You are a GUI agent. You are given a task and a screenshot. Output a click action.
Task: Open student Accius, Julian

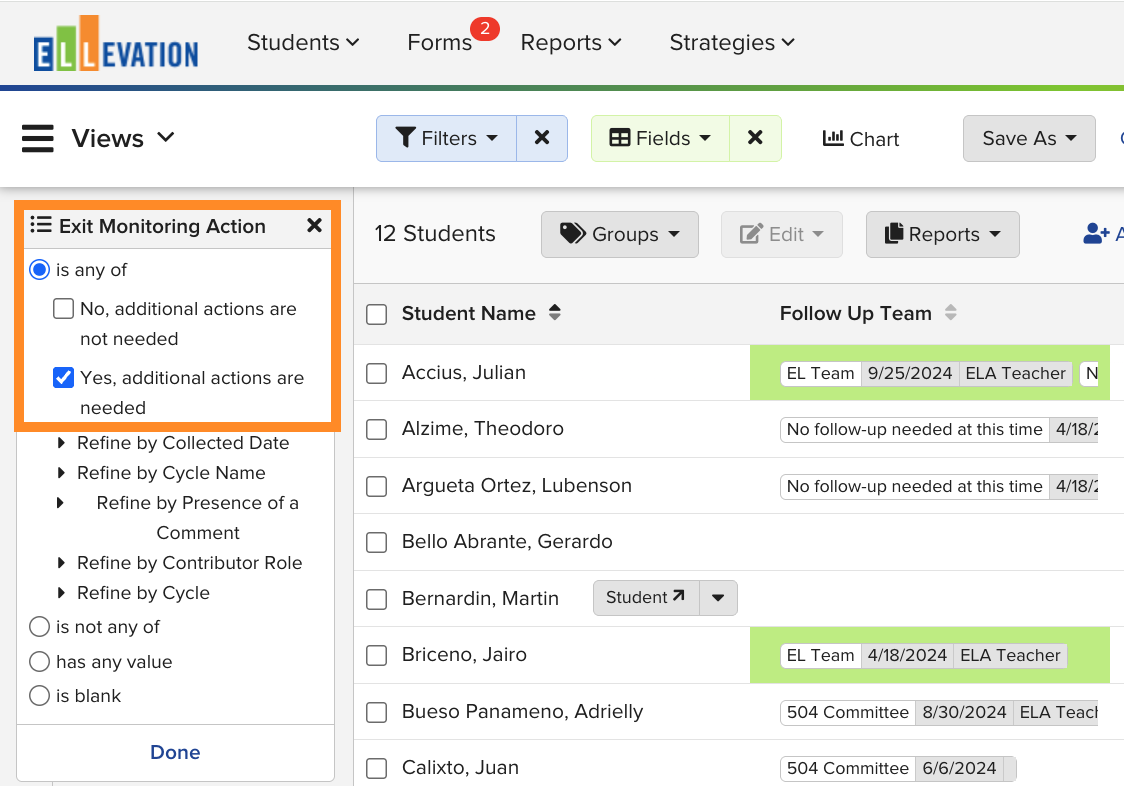(464, 372)
